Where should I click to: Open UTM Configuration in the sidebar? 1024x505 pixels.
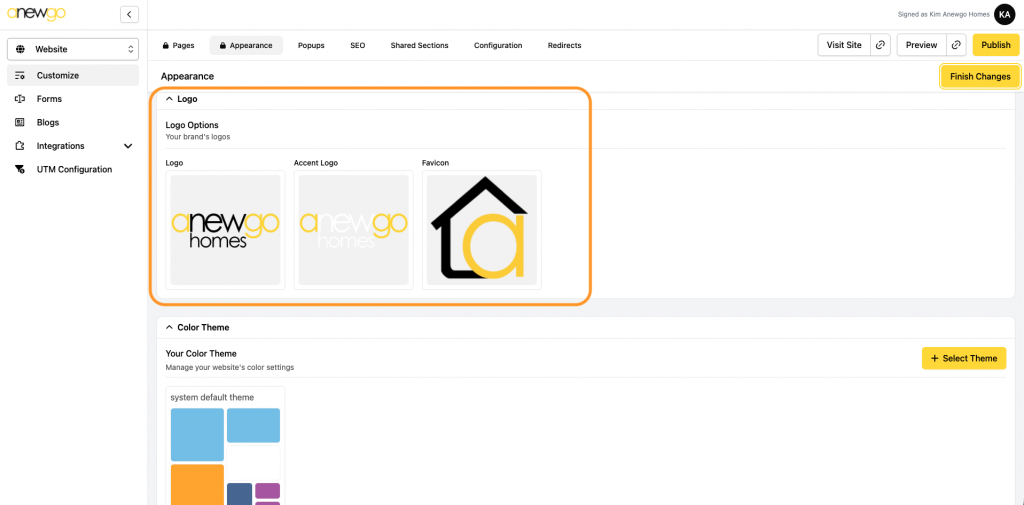[74, 169]
